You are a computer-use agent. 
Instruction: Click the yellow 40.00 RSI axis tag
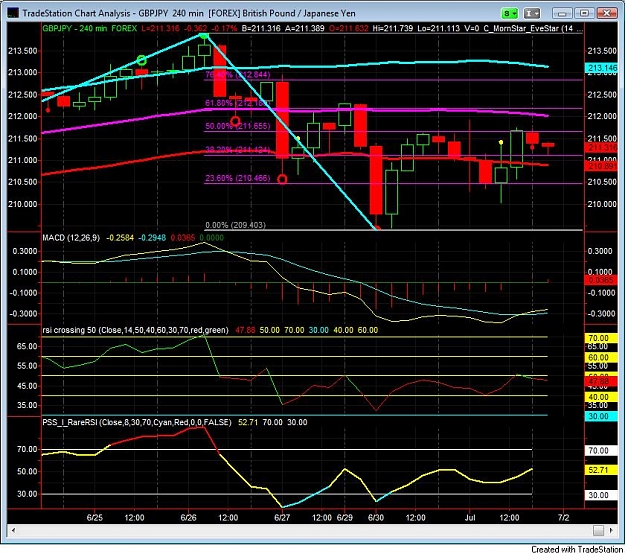click(599, 397)
